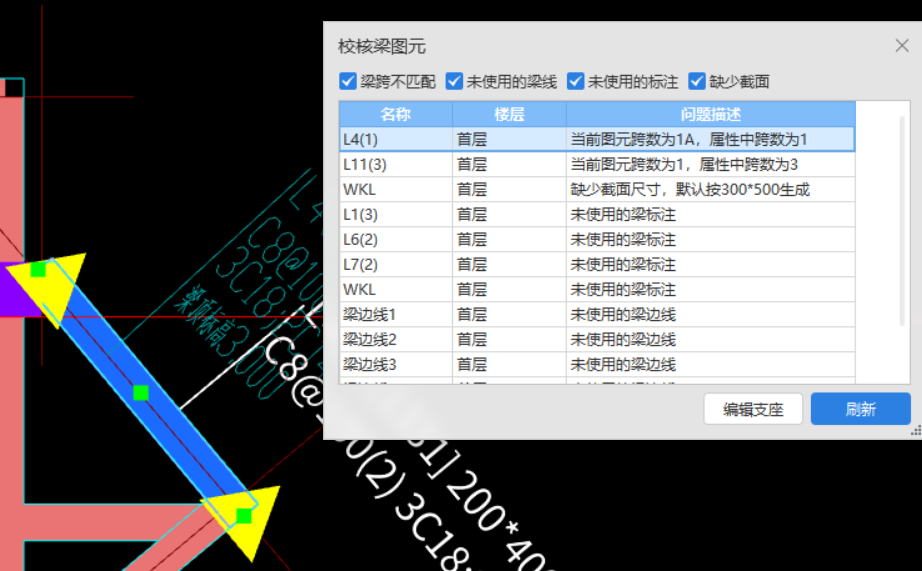Click the dialog resize grip icon

point(916,431)
